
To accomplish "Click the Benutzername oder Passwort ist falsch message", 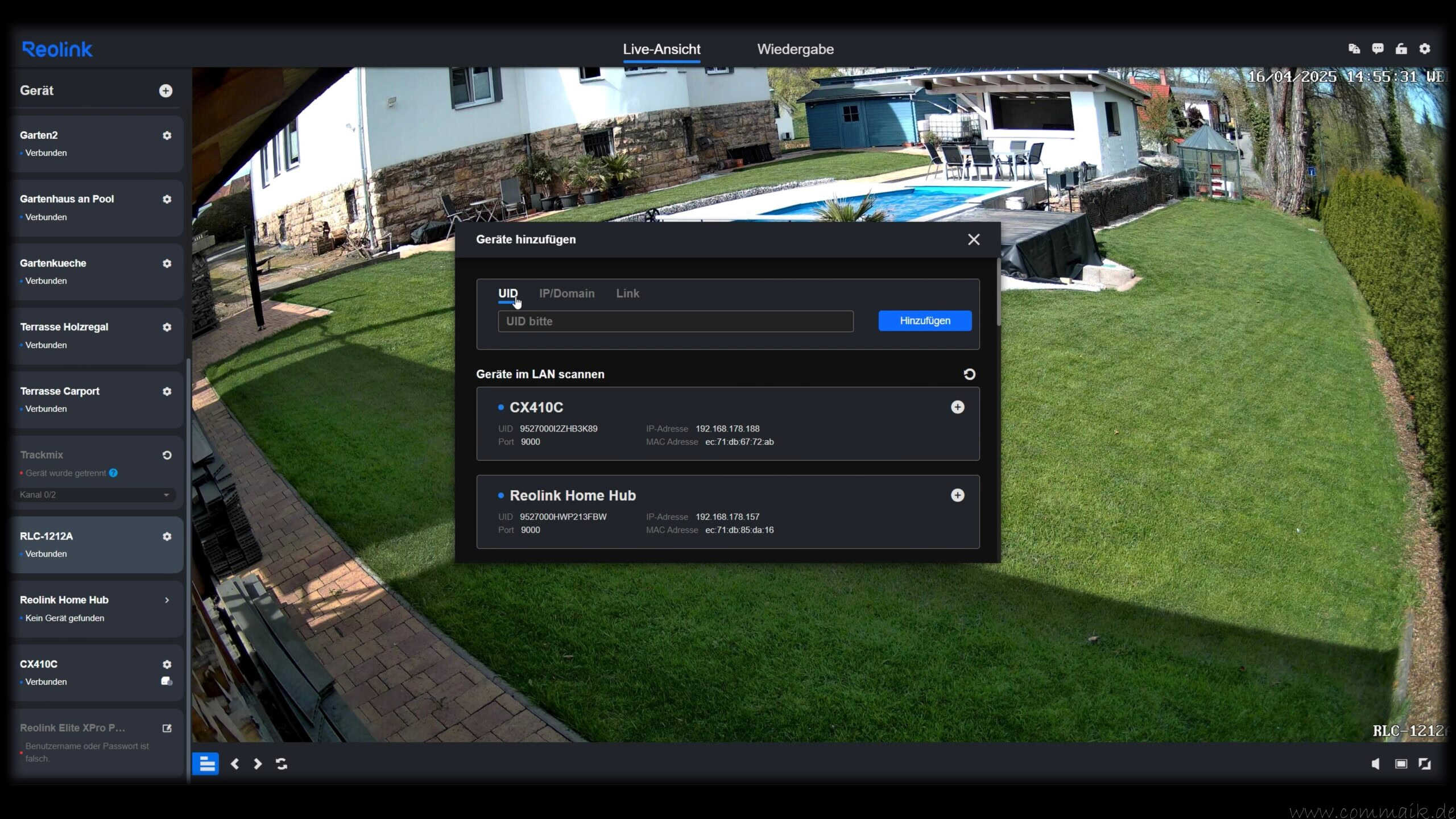I will pos(87,752).
